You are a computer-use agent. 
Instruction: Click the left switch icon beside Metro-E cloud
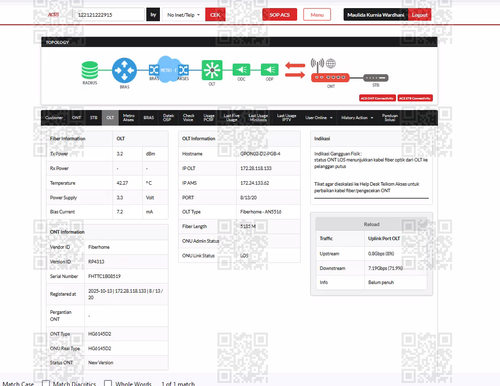coord(154,70)
